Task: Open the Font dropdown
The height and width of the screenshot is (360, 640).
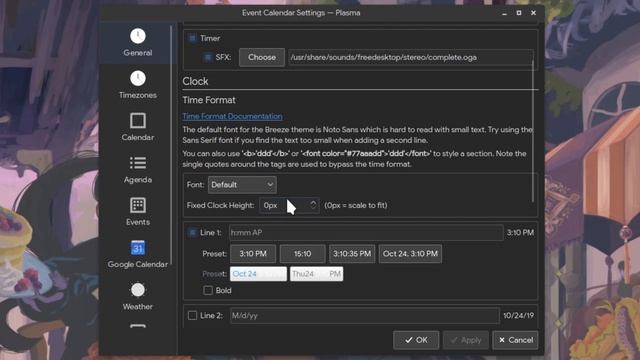Action: click(x=242, y=185)
